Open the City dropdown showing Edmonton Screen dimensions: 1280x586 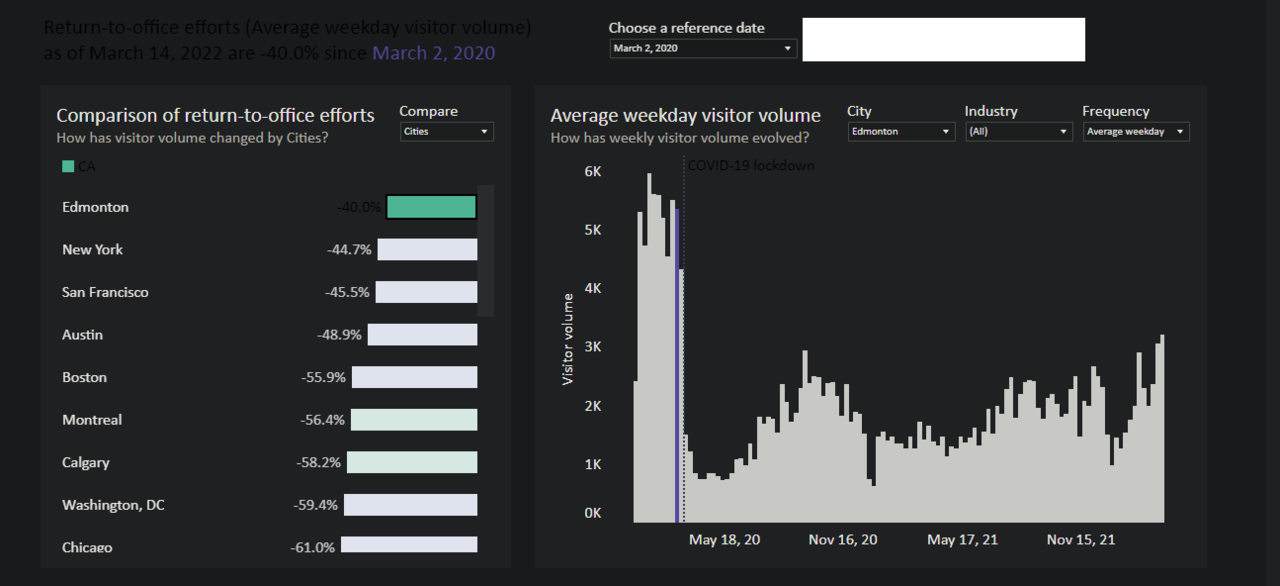click(x=901, y=131)
